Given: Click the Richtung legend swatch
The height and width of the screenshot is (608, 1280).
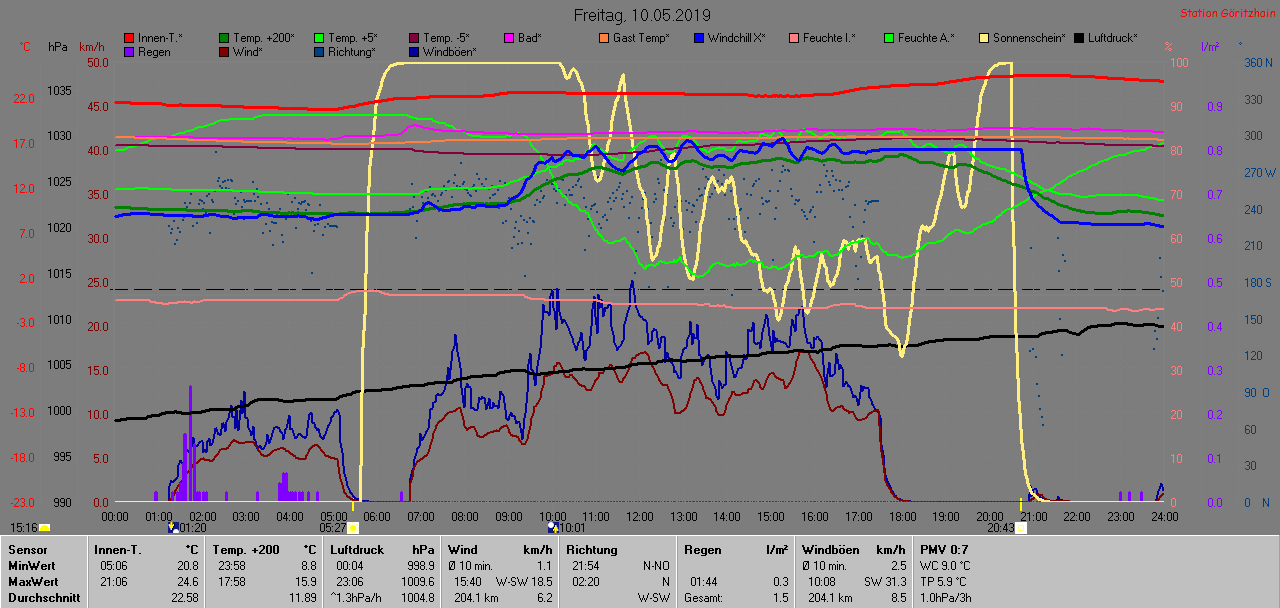Looking at the screenshot, I should click(320, 52).
